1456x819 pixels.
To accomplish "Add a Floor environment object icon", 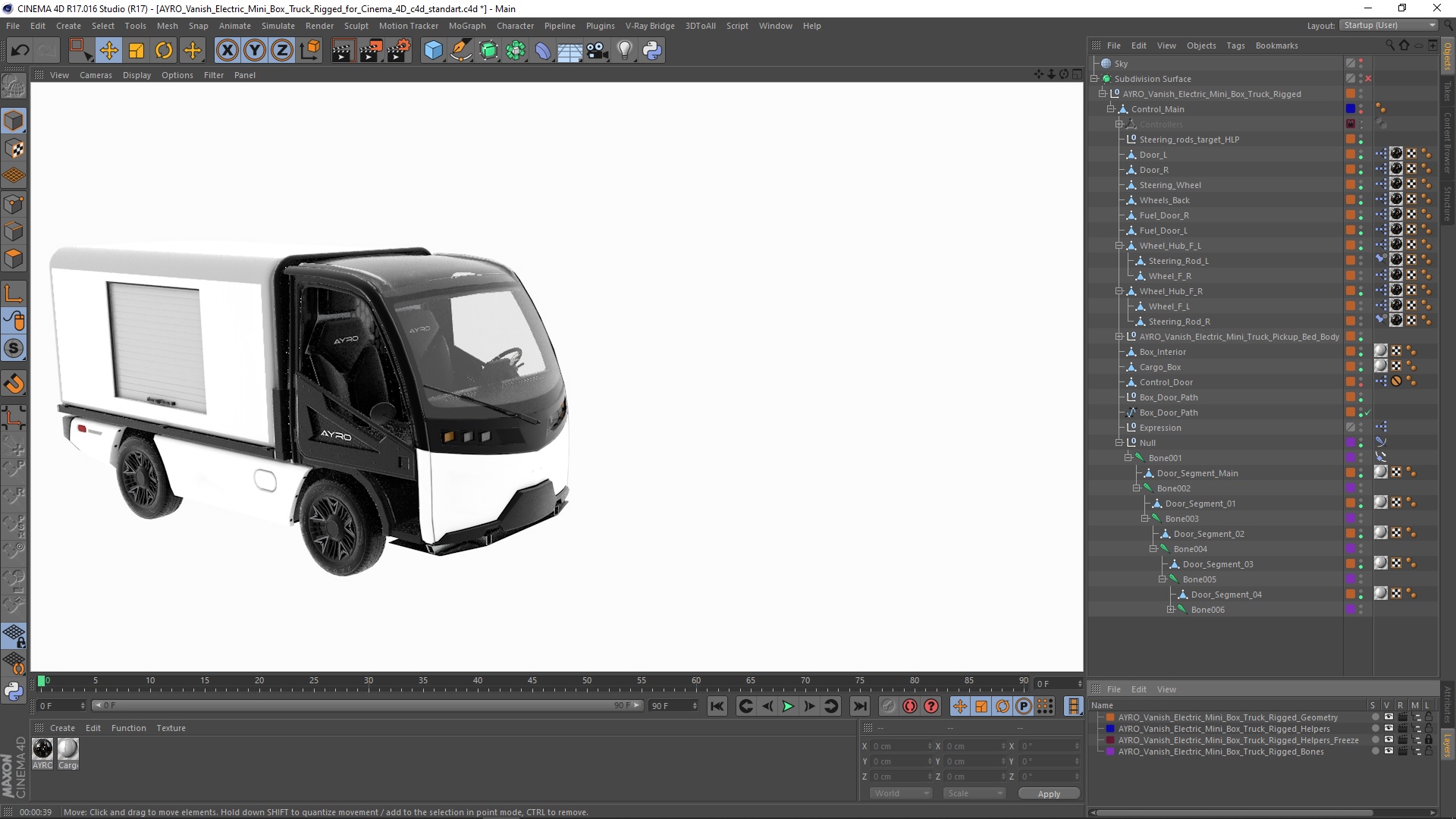I will tap(570, 51).
